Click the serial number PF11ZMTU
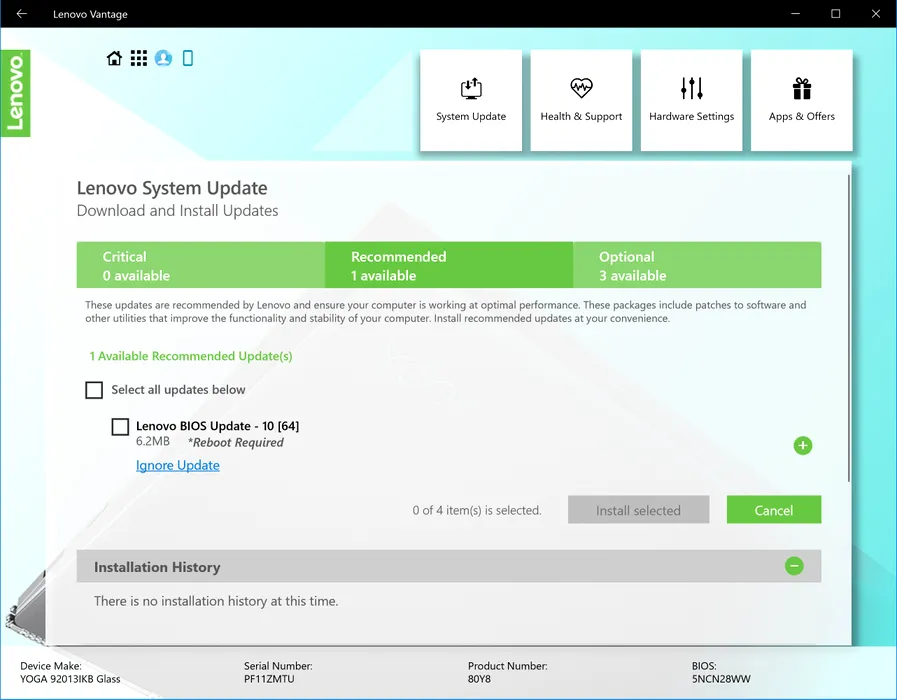Screen dimensions: 897x700 coord(269,679)
